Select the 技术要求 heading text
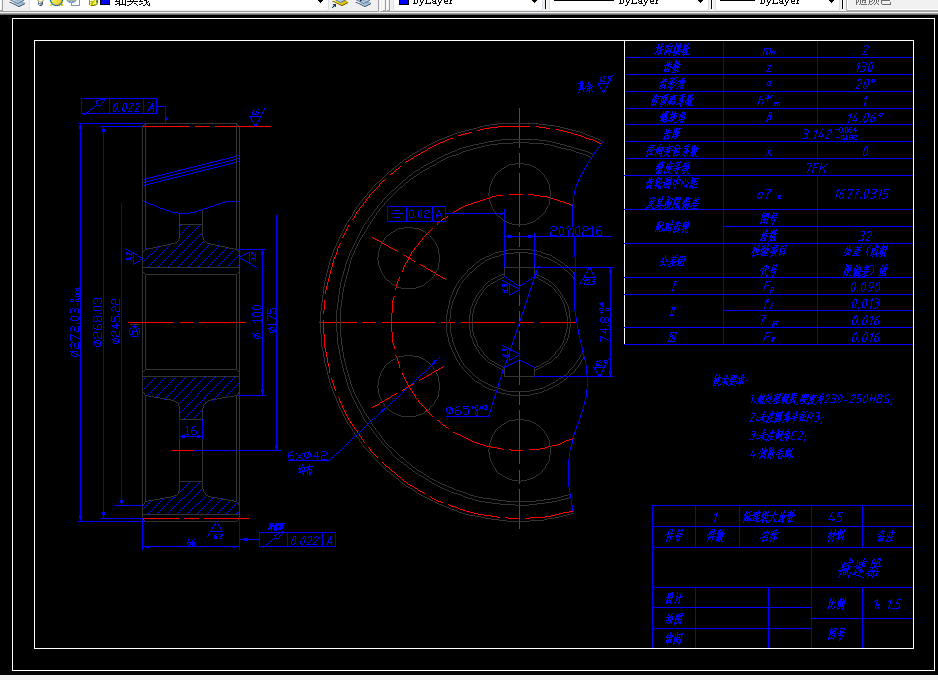 tap(730, 380)
